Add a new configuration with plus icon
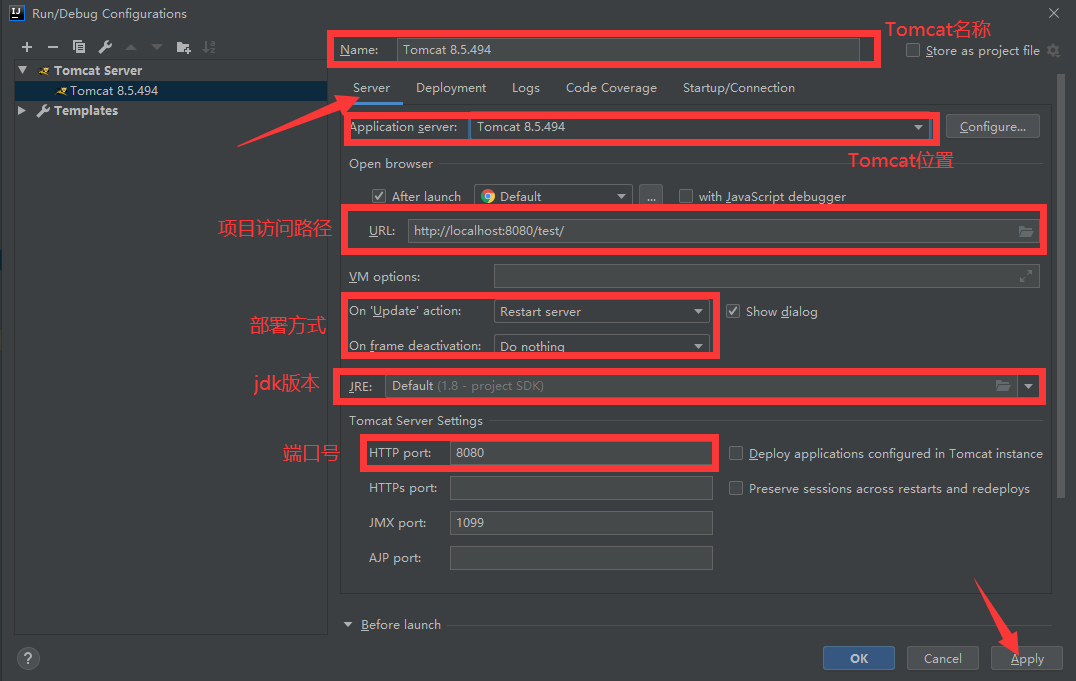Image resolution: width=1076 pixels, height=681 pixels. (27, 47)
